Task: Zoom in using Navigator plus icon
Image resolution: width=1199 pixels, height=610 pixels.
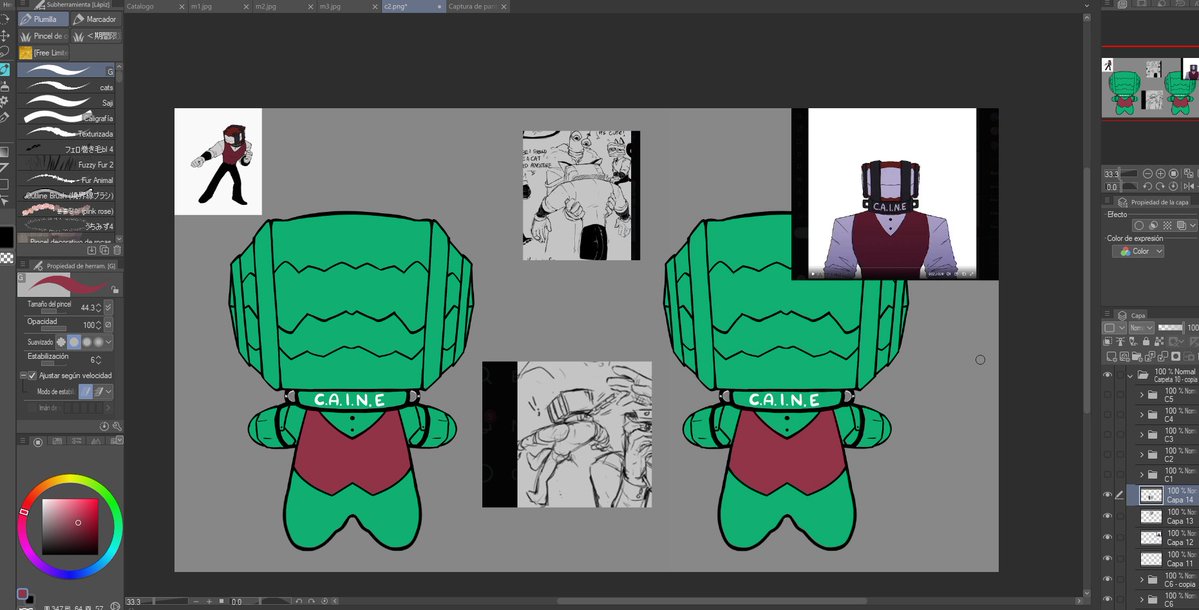Action: pos(1161,174)
